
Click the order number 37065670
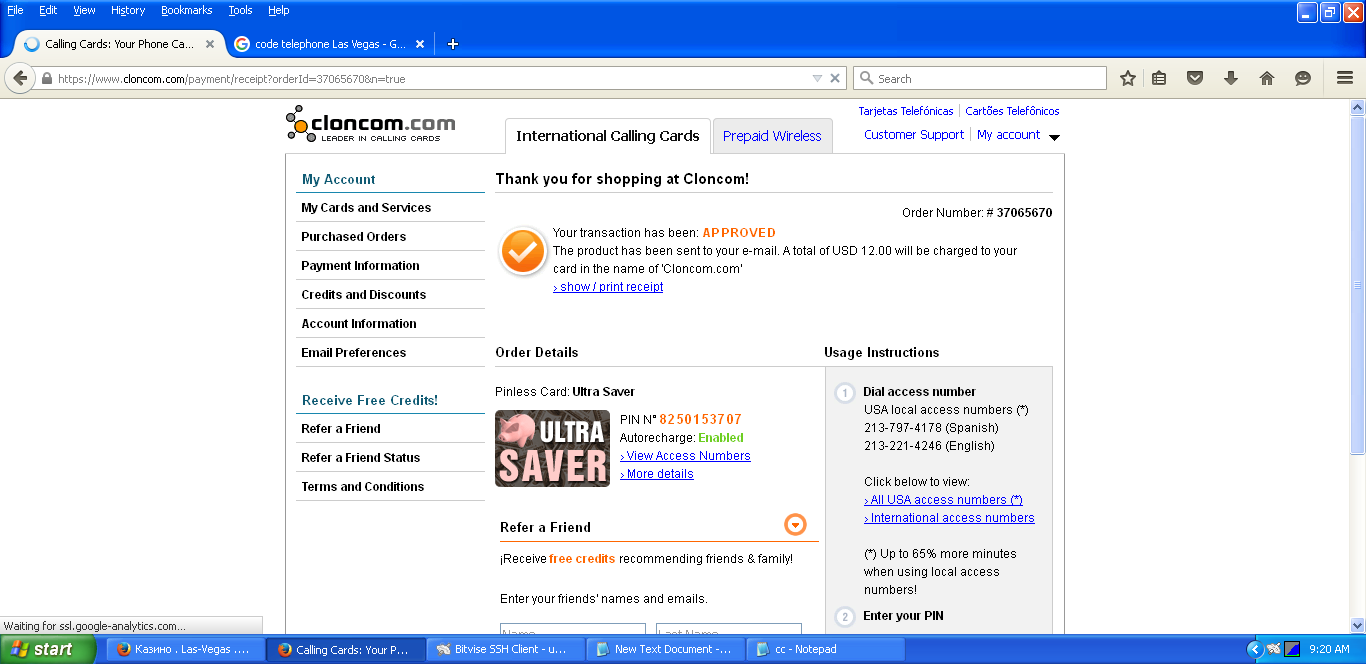pyautogui.click(x=1024, y=213)
